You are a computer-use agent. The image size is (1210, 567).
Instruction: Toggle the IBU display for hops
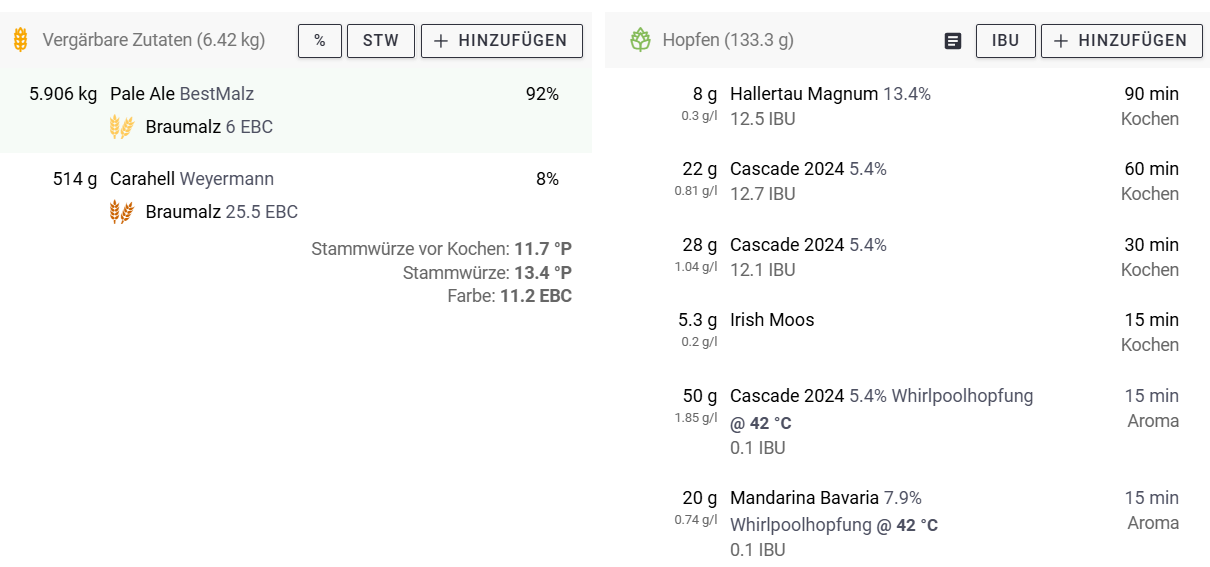(x=1005, y=41)
